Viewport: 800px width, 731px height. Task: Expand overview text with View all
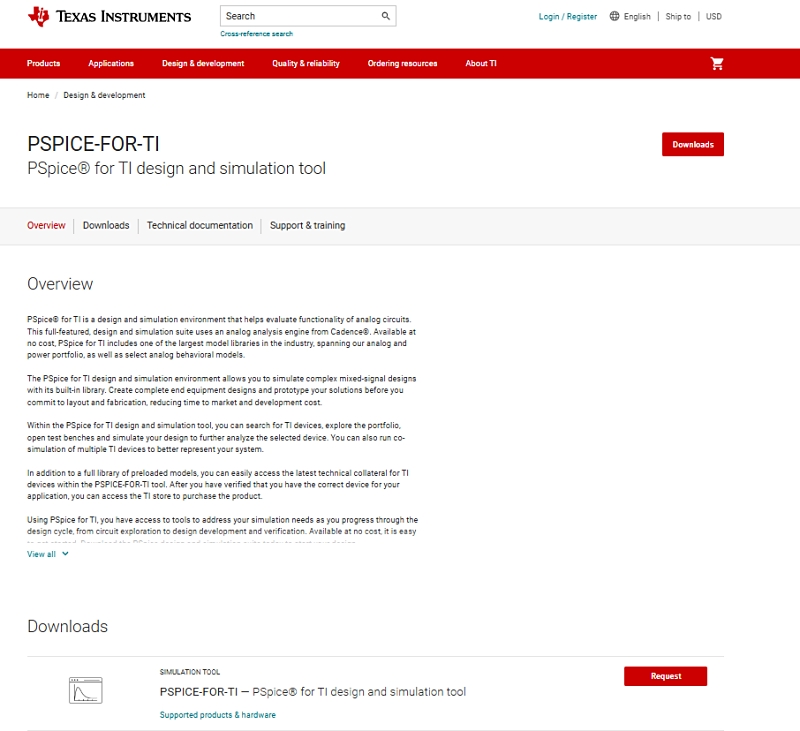click(47, 554)
